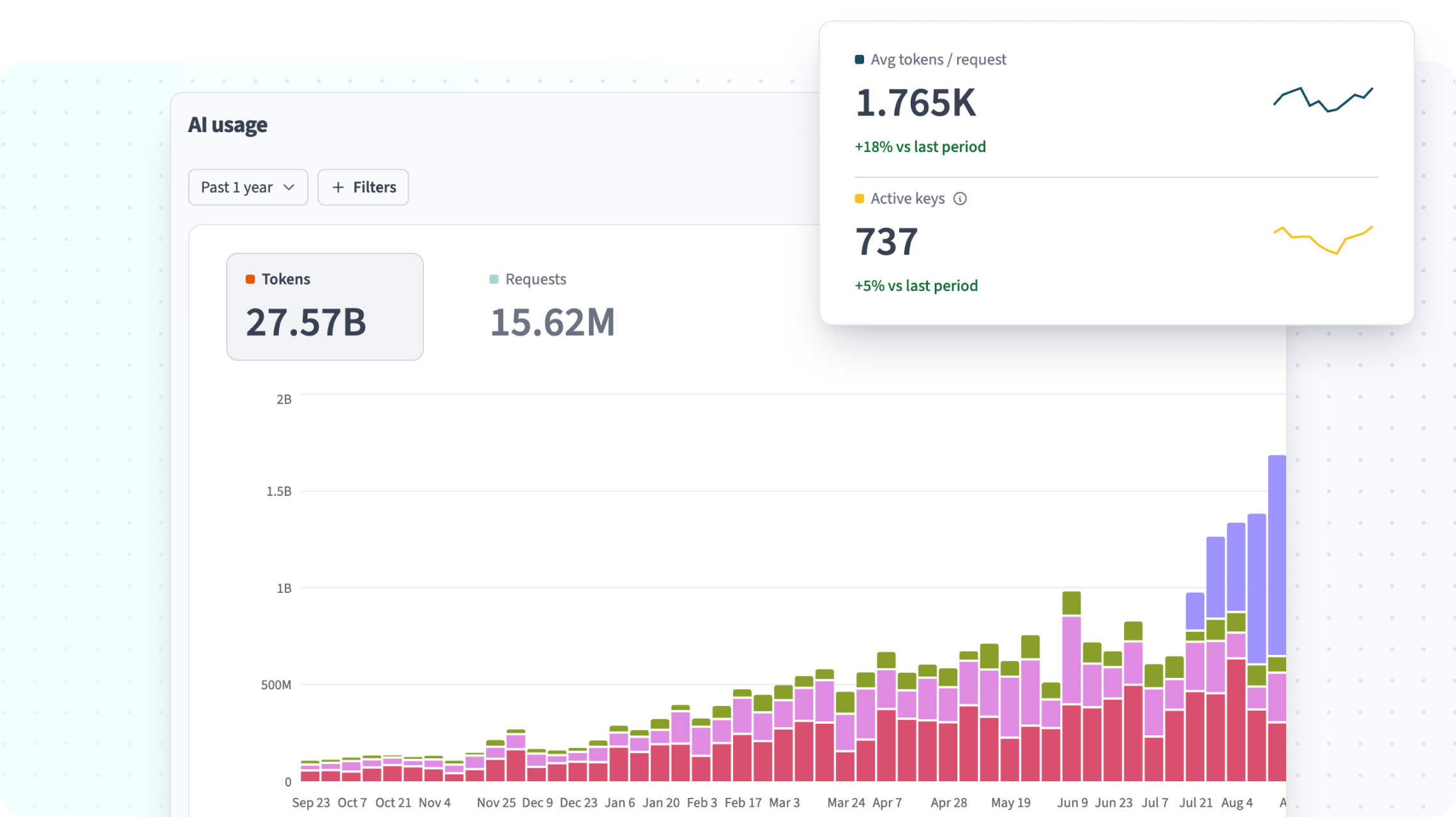Image resolution: width=1456 pixels, height=817 pixels.
Task: Click the Active keys info icon
Action: point(960,199)
